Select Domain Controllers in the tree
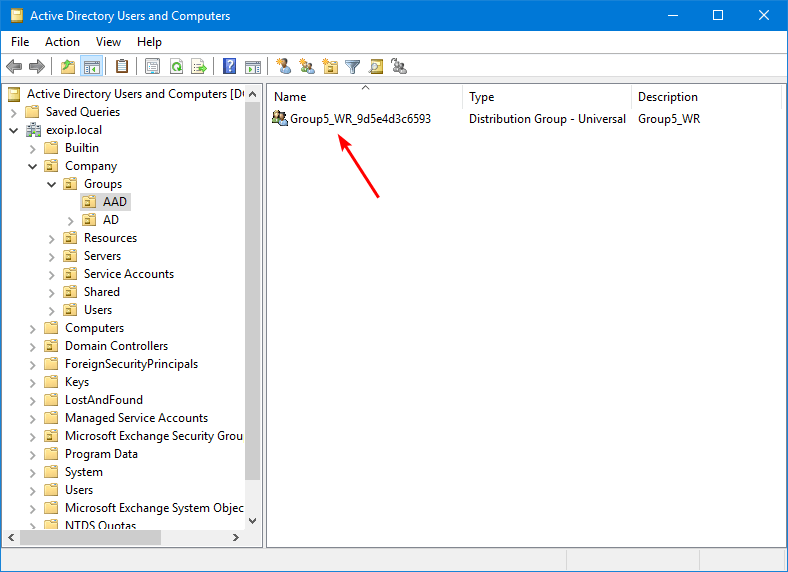 pyautogui.click(x=116, y=346)
